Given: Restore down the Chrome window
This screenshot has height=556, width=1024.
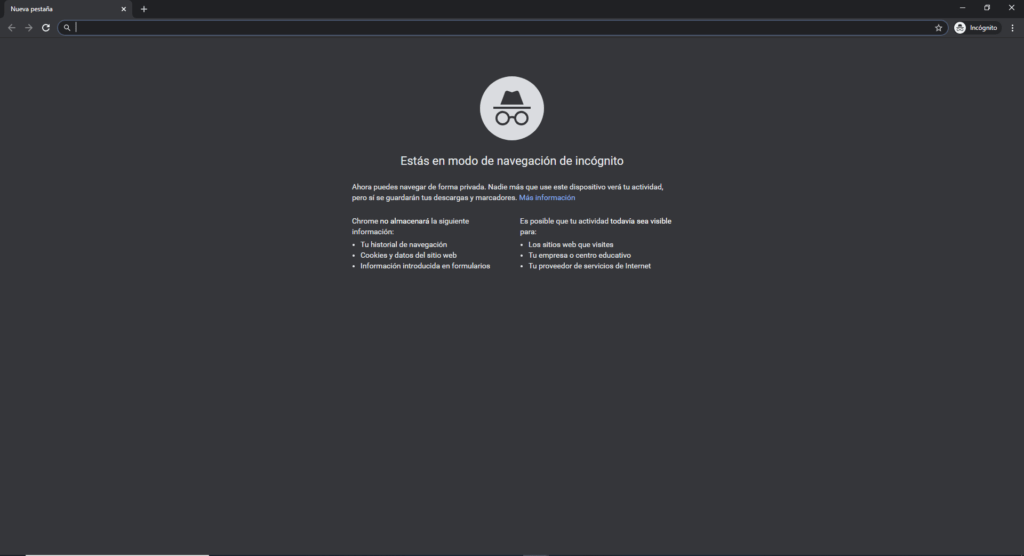Looking at the screenshot, I should 987,8.
